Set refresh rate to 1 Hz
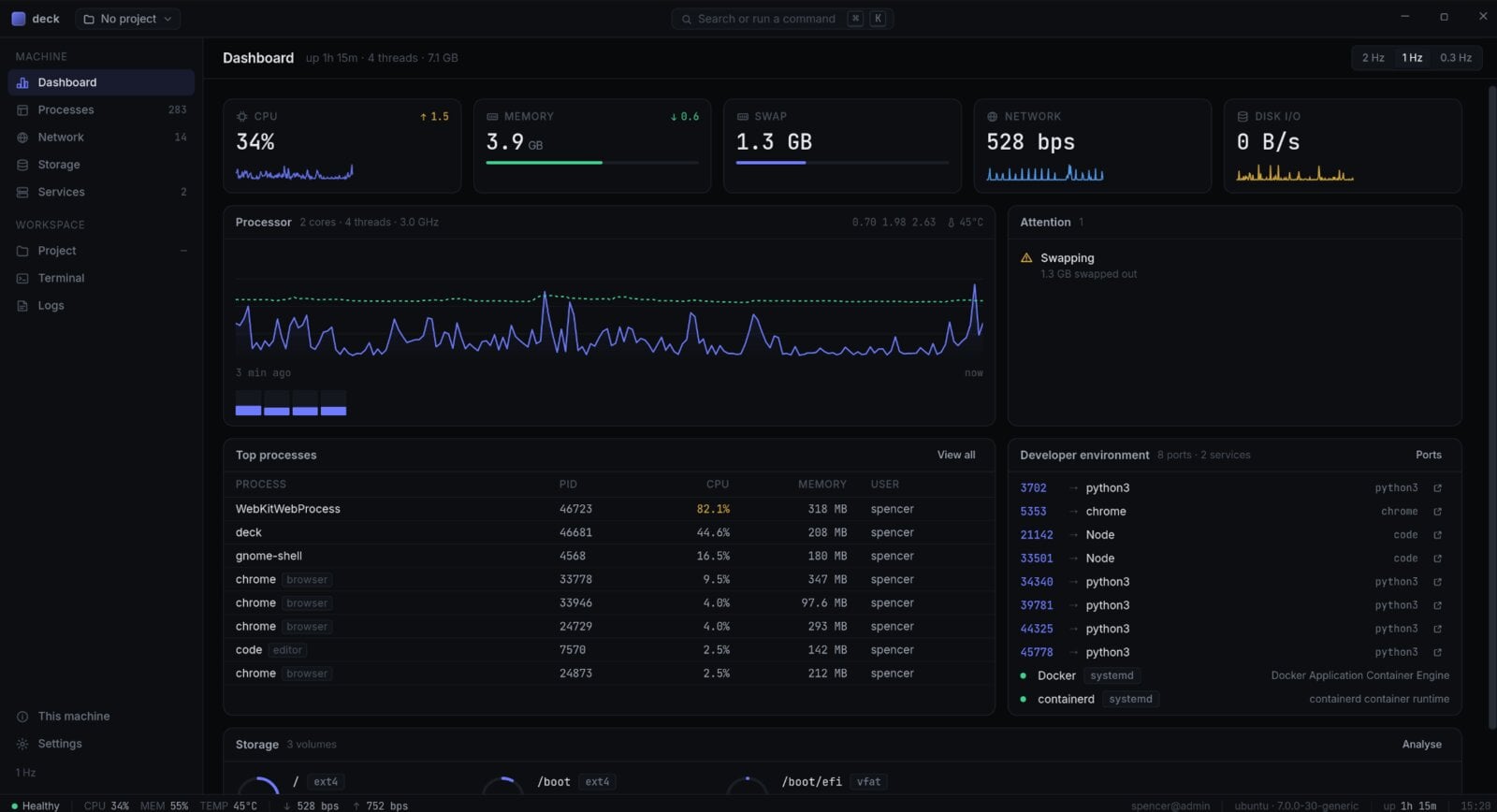The width and height of the screenshot is (1497, 812). 1412,58
